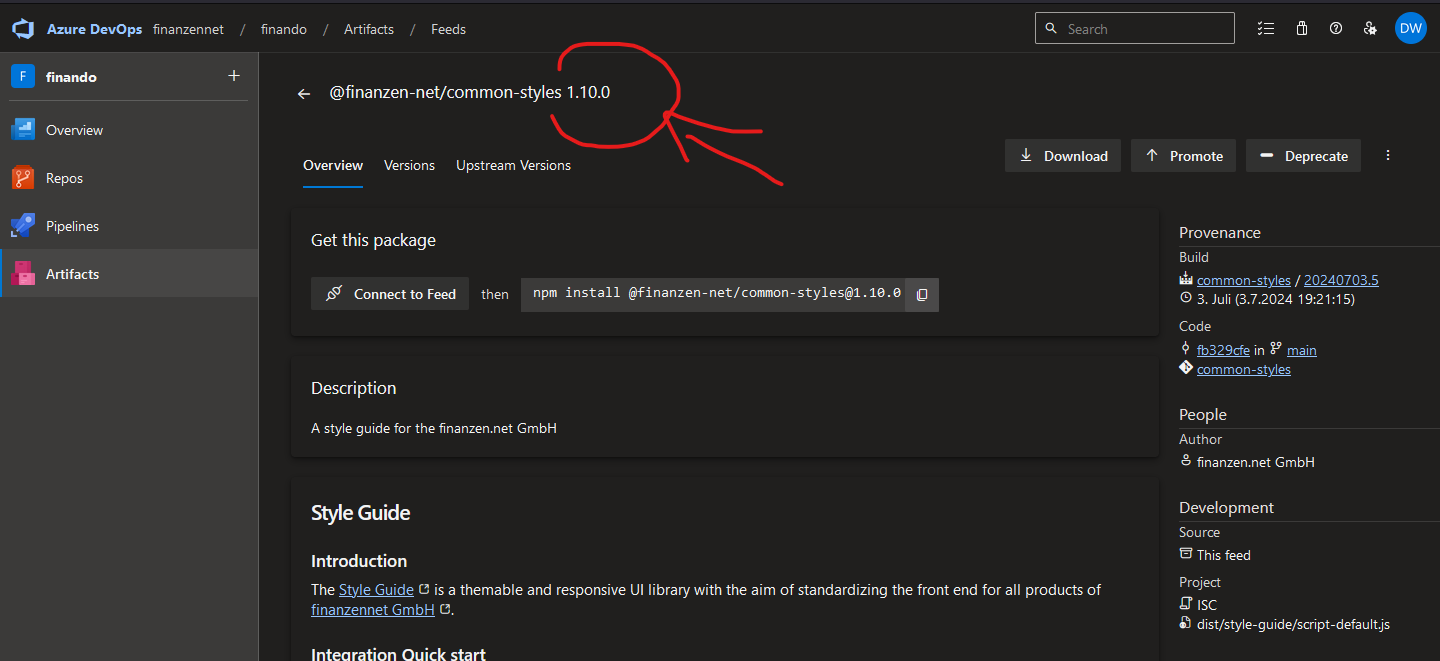Open the main branch link
Image resolution: width=1440 pixels, height=661 pixels.
(x=1301, y=350)
